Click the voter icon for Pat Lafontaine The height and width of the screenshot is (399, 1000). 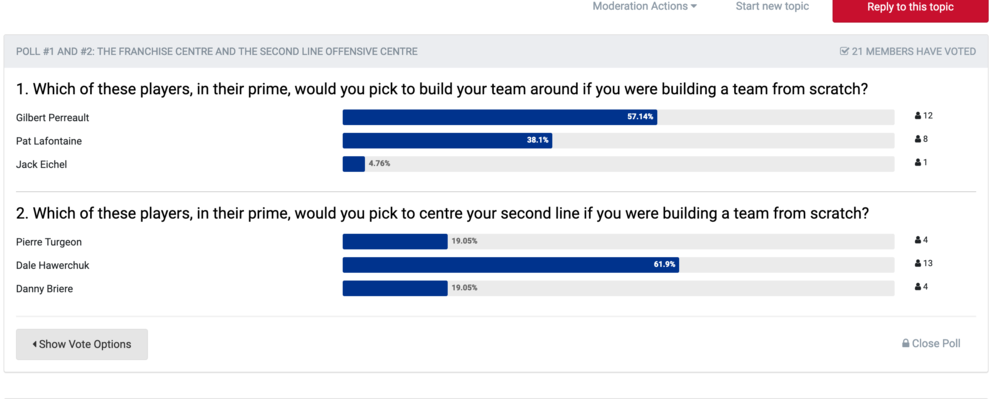pos(918,139)
